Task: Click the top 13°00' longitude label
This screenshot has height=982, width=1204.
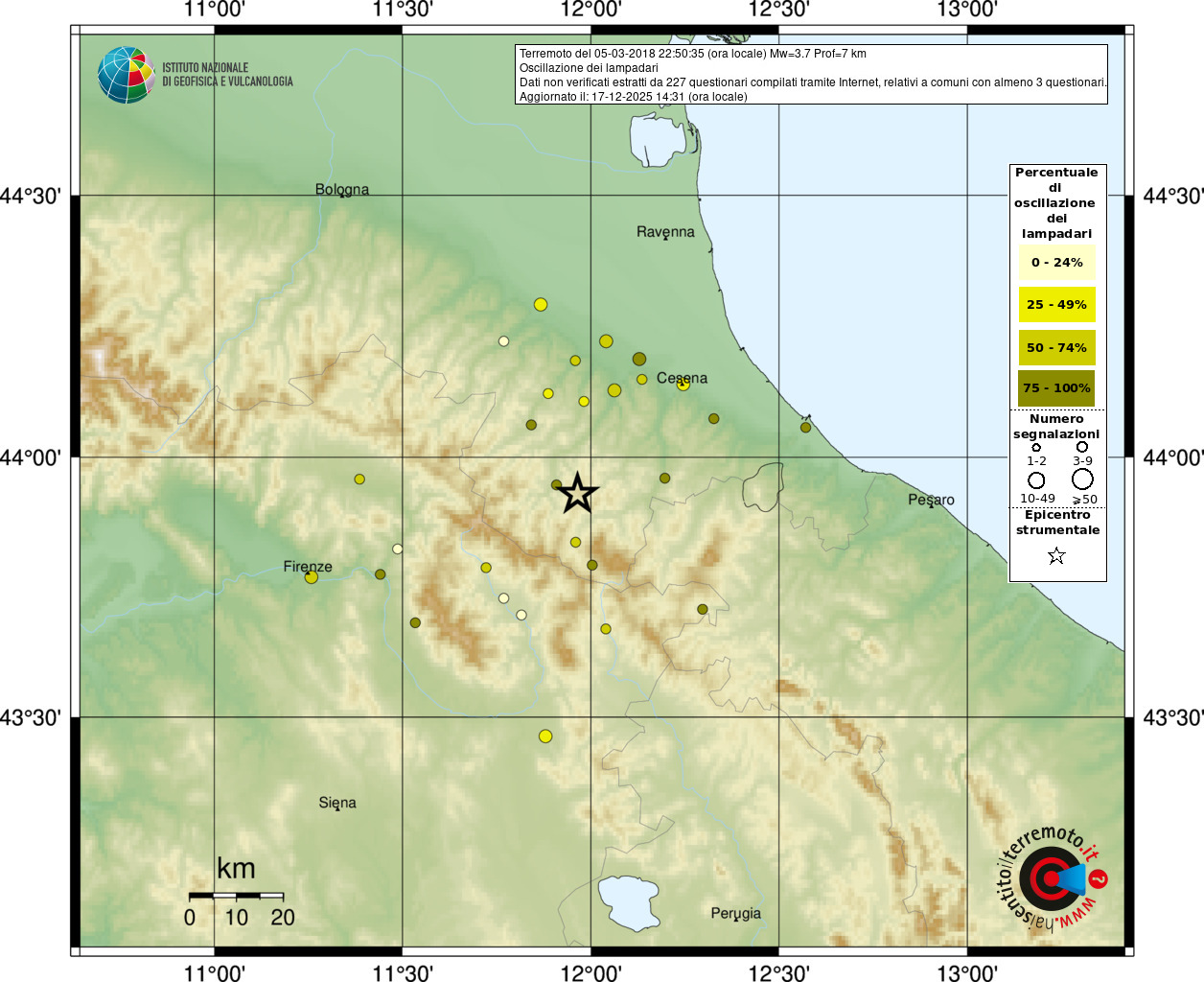Action: (x=967, y=10)
